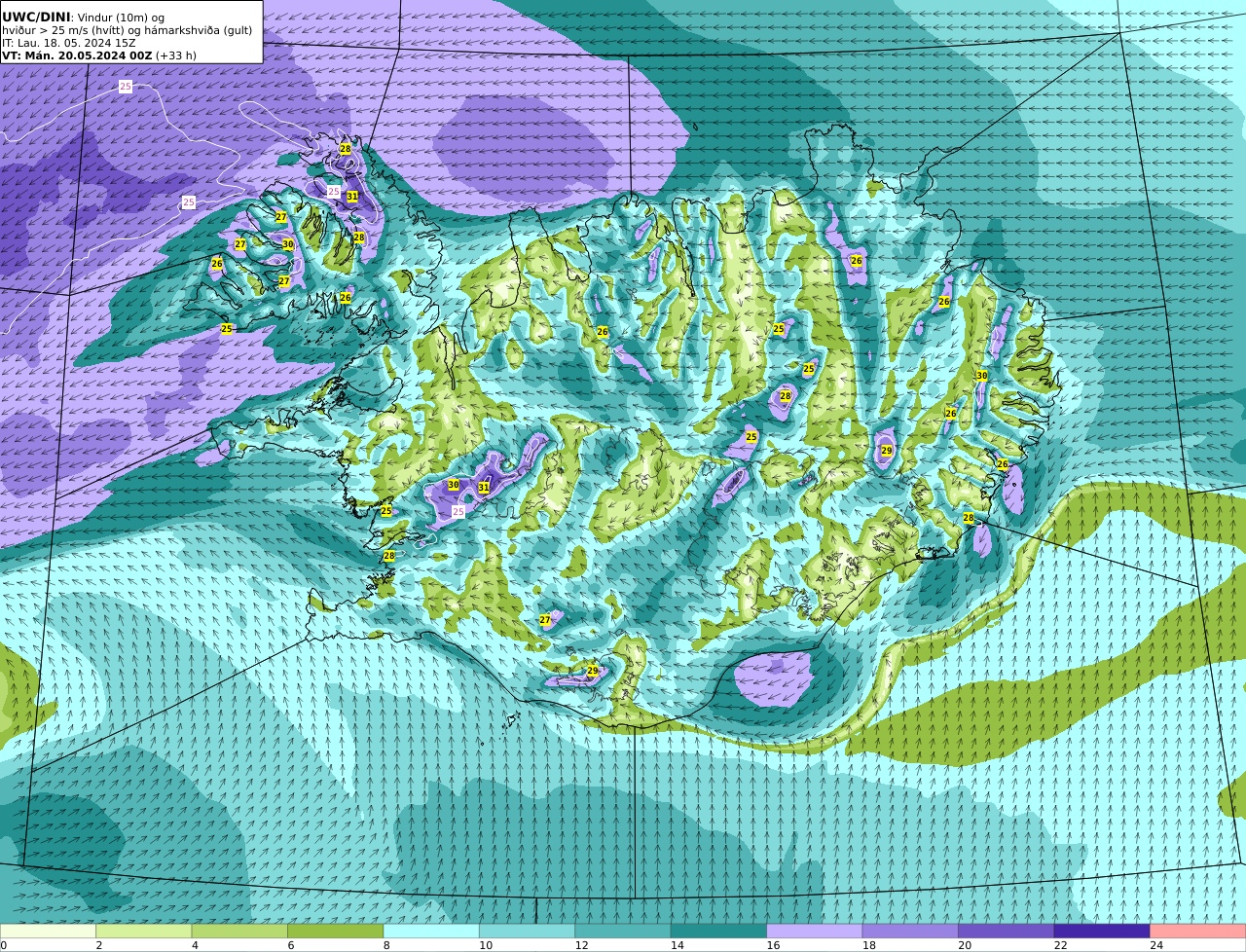
Task: Click the 0–2 m/s pale yellow legend swatch
Action: pos(48,932)
